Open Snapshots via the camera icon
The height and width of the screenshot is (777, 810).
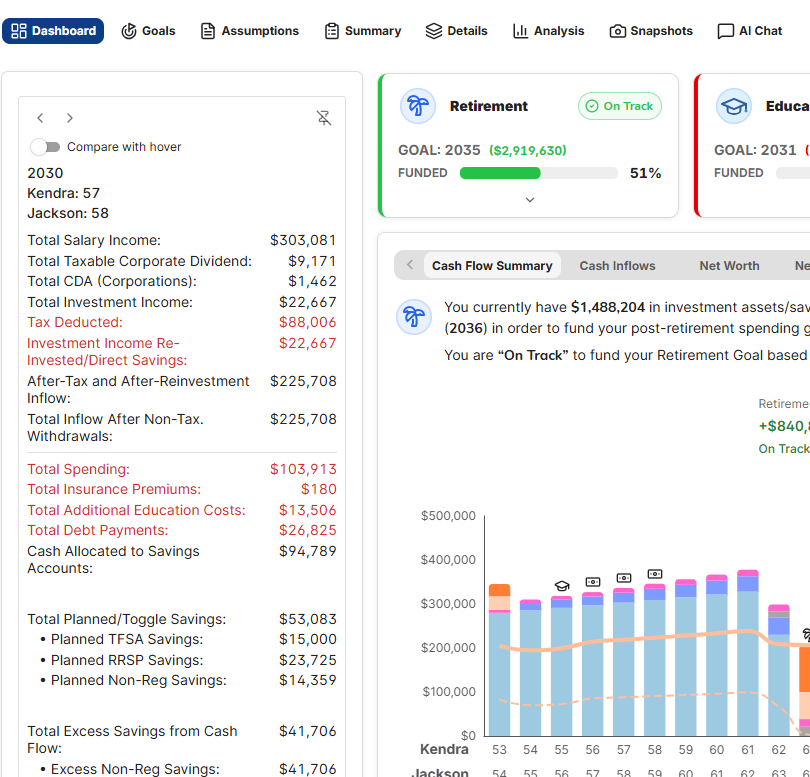(617, 31)
